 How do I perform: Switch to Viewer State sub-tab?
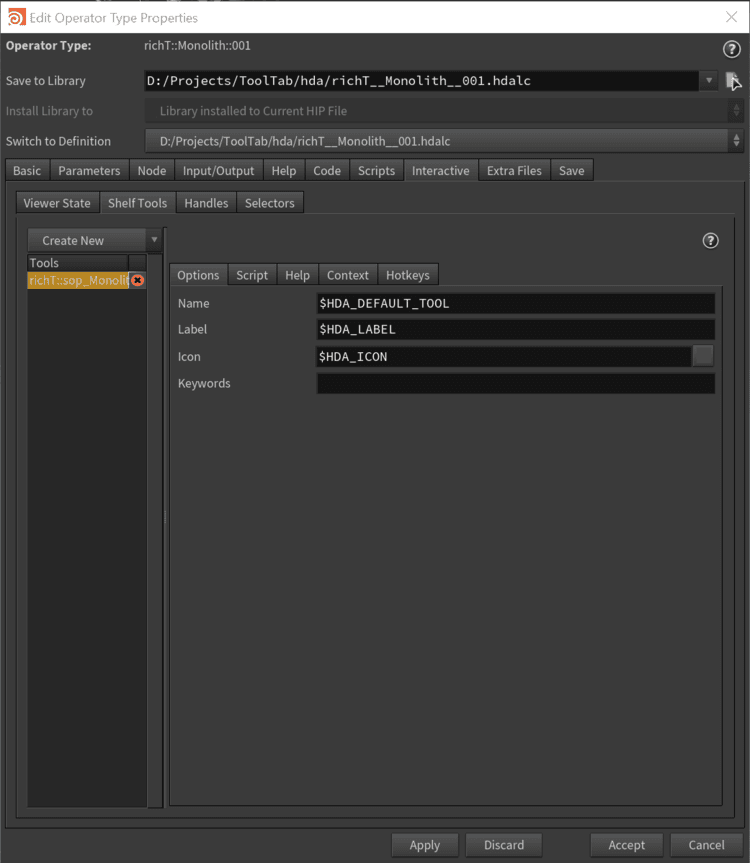point(57,203)
